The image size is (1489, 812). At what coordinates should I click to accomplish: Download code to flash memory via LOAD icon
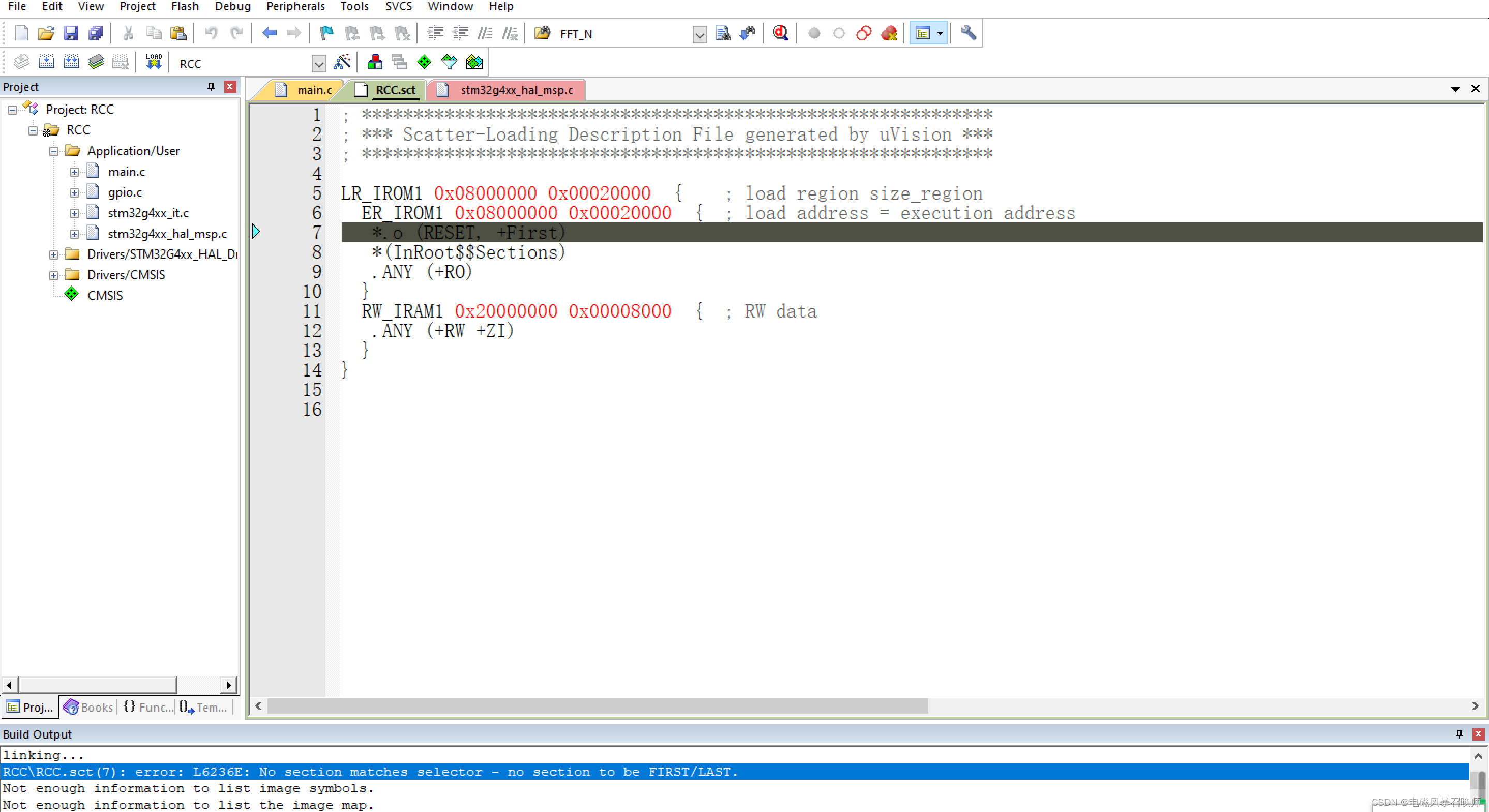[153, 61]
